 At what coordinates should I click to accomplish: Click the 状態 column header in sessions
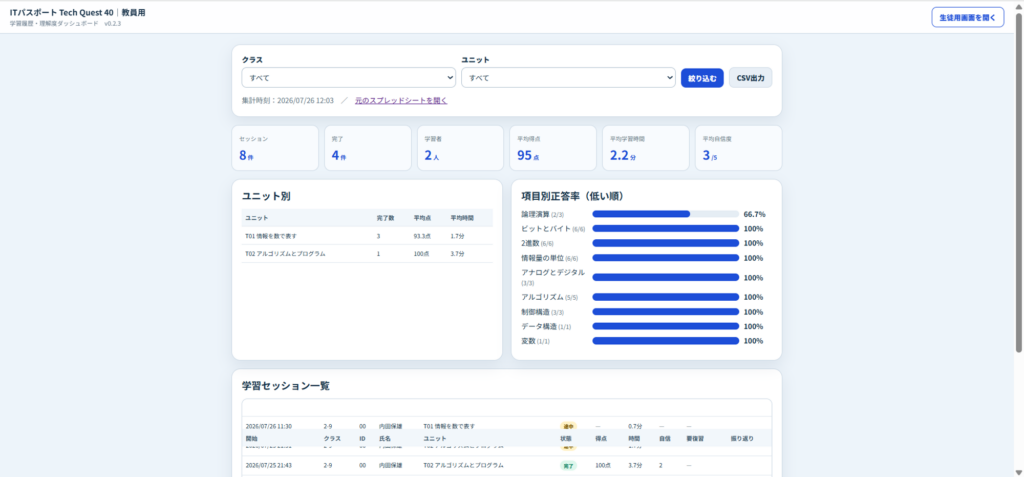pyautogui.click(x=566, y=438)
